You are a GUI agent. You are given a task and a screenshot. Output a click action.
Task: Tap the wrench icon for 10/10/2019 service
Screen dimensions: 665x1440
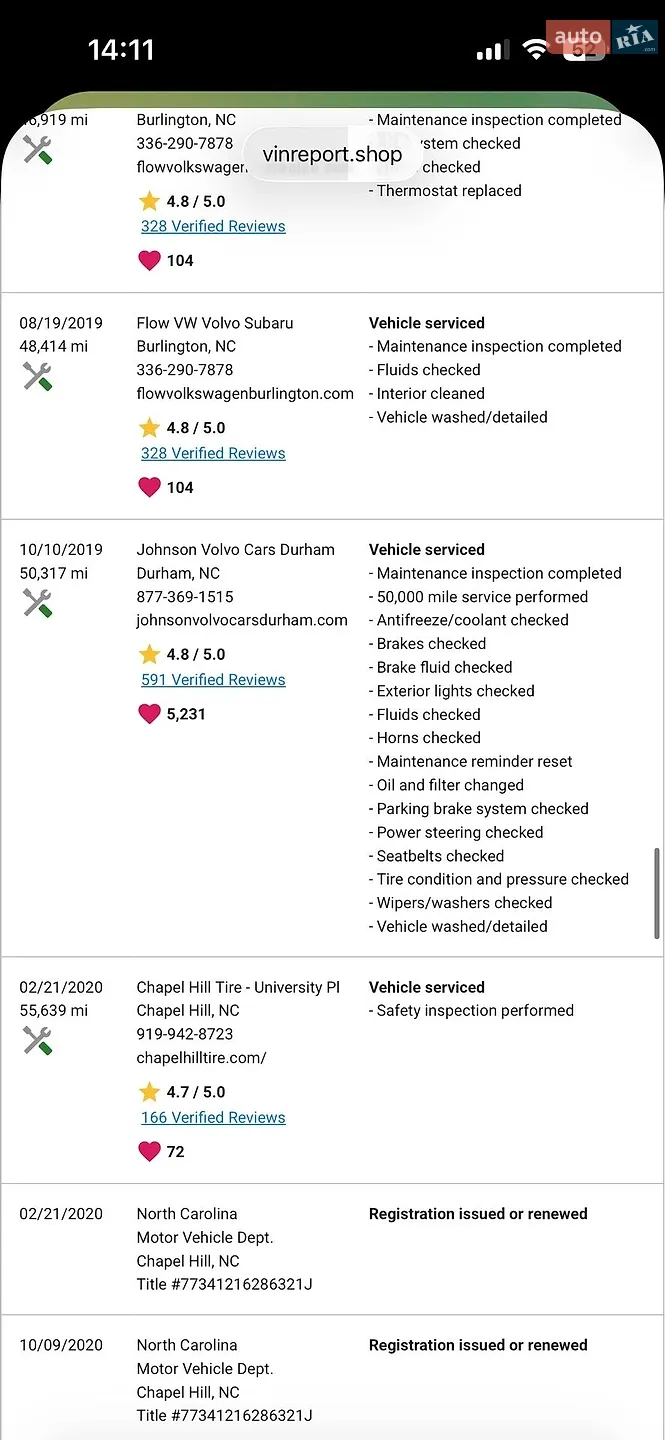pos(37,604)
